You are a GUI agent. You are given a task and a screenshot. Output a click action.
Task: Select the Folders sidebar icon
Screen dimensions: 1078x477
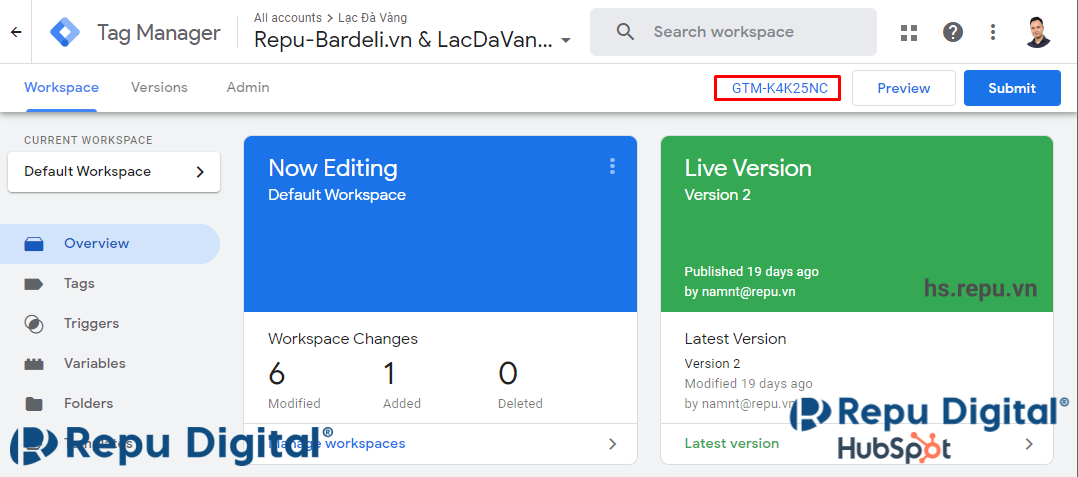[x=34, y=403]
